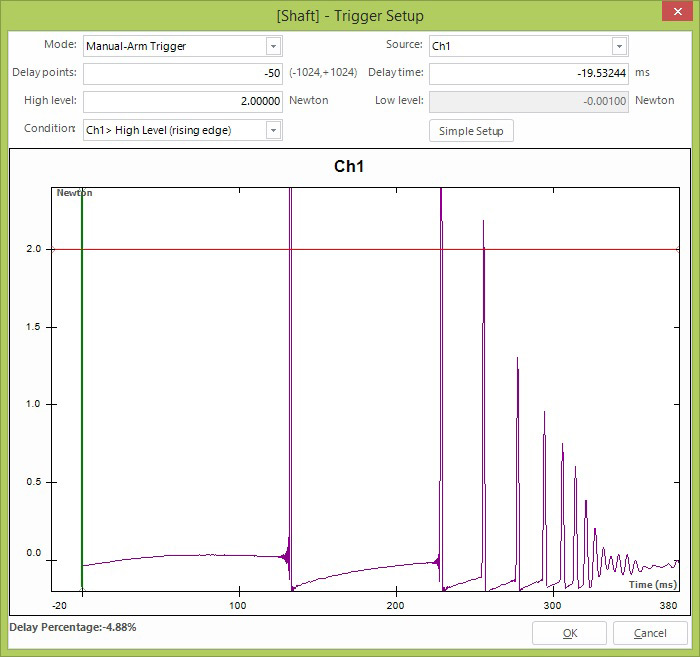Click the greyed-out Low level field
The image size is (700, 657).
tap(528, 101)
